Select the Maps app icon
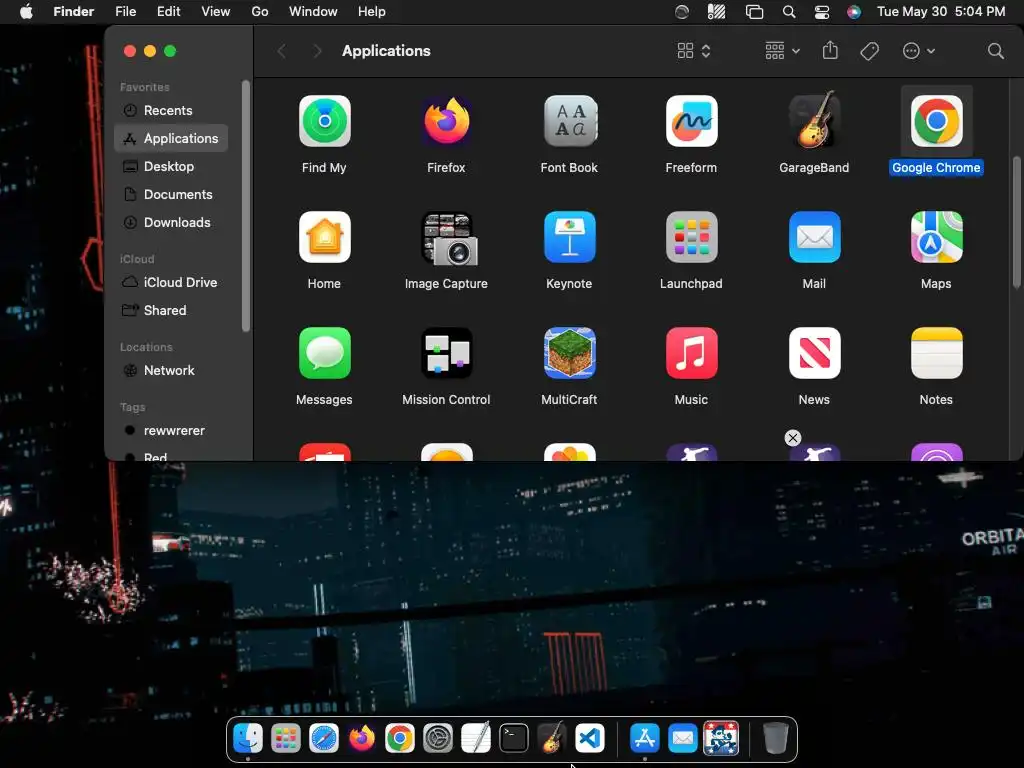This screenshot has height=768, width=1024. click(x=936, y=237)
